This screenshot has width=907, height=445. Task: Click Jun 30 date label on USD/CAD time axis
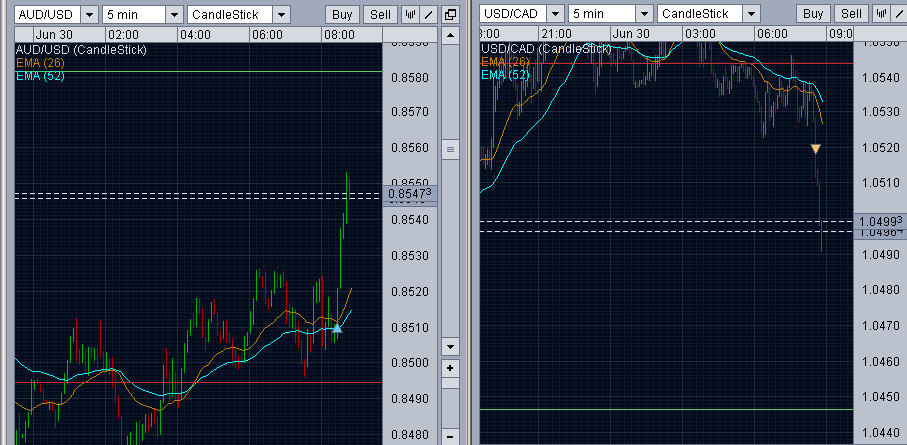point(631,34)
